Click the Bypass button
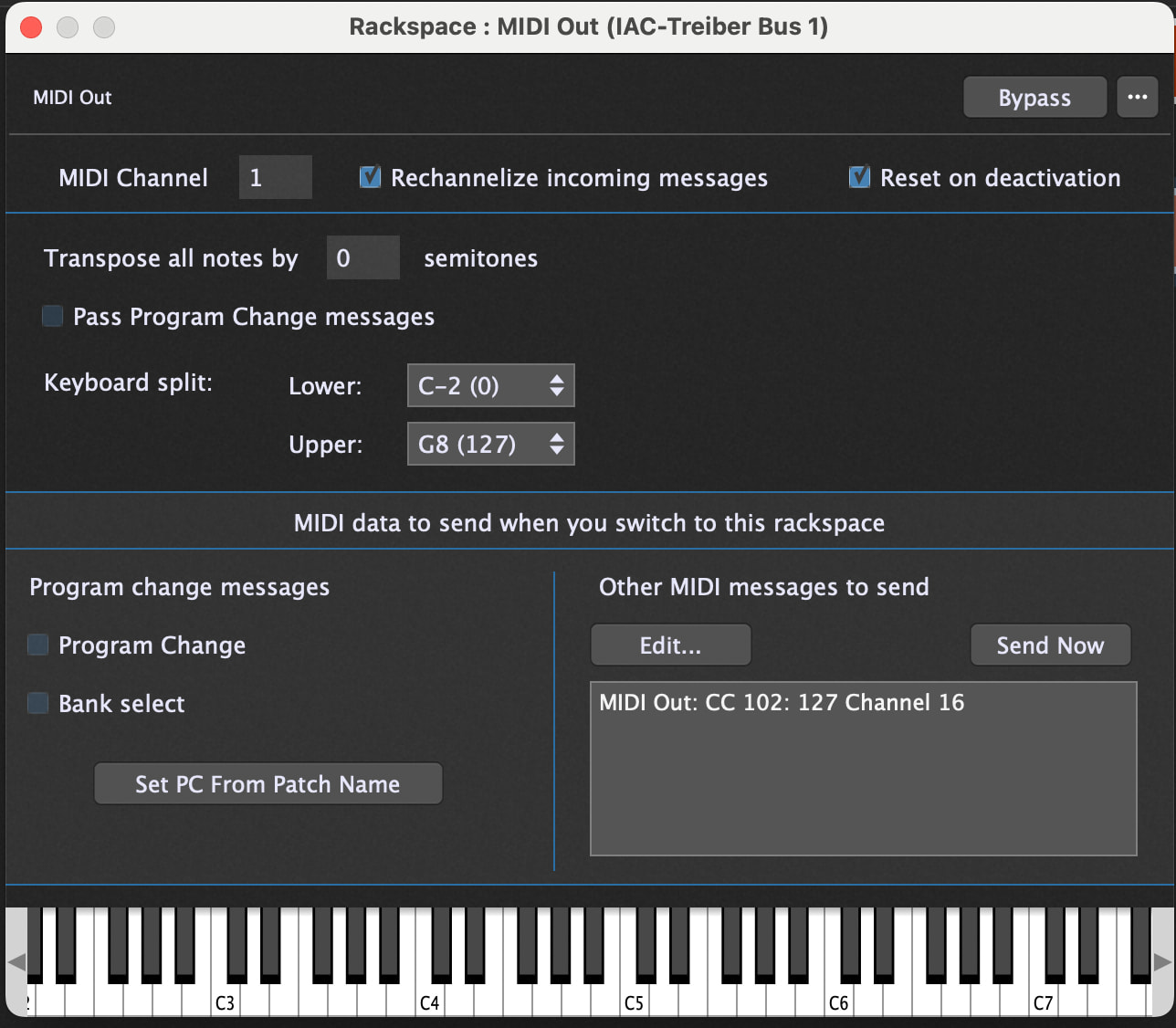 point(1034,97)
